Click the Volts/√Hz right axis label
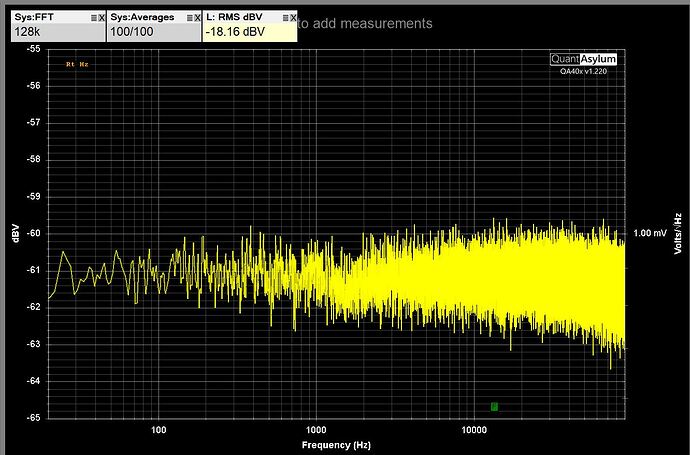This screenshot has width=690, height=455. click(677, 232)
